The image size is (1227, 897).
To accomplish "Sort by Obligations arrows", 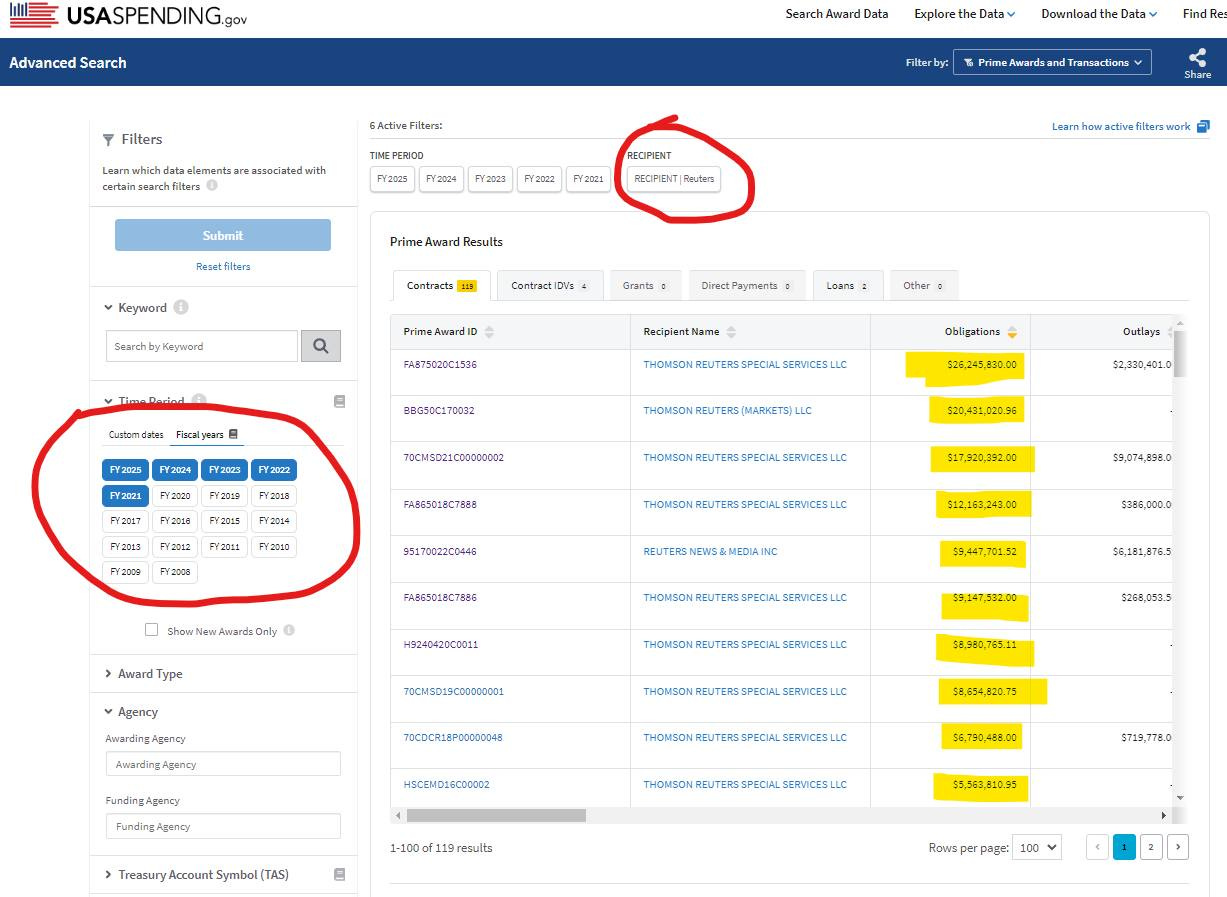I will [1012, 332].
